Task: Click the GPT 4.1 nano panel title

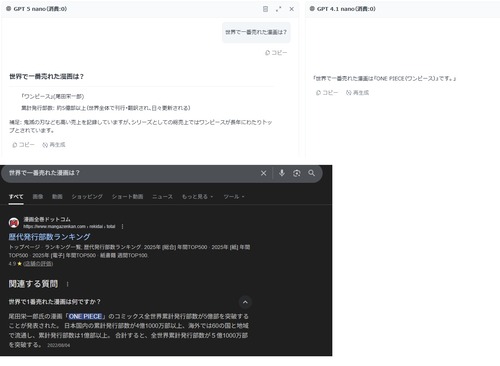Action: point(346,9)
